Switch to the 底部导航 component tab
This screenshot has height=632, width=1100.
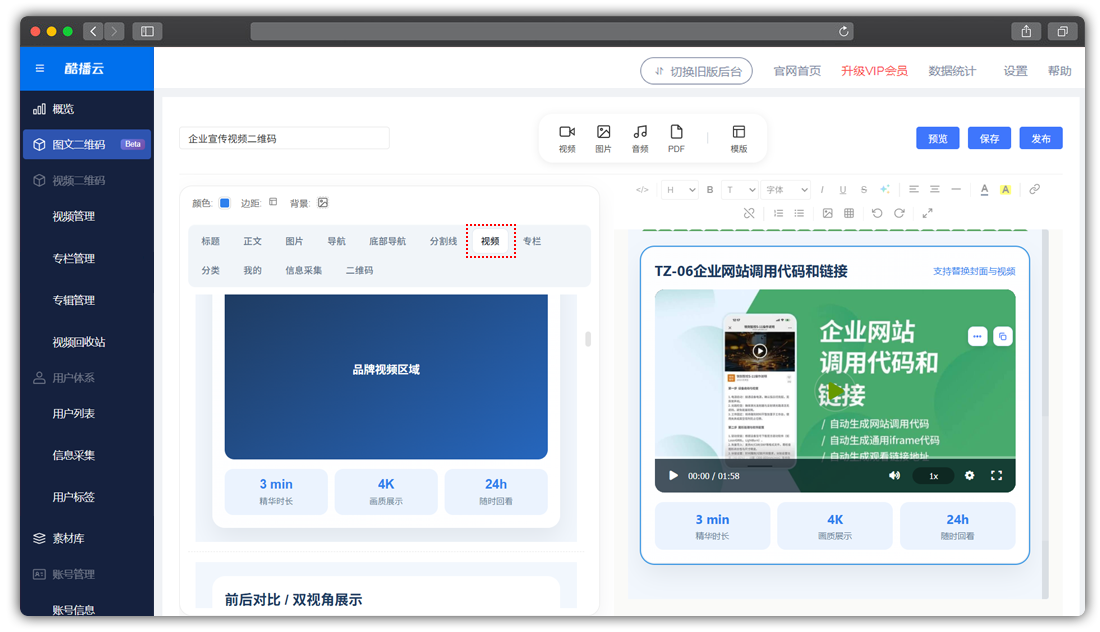coord(387,241)
